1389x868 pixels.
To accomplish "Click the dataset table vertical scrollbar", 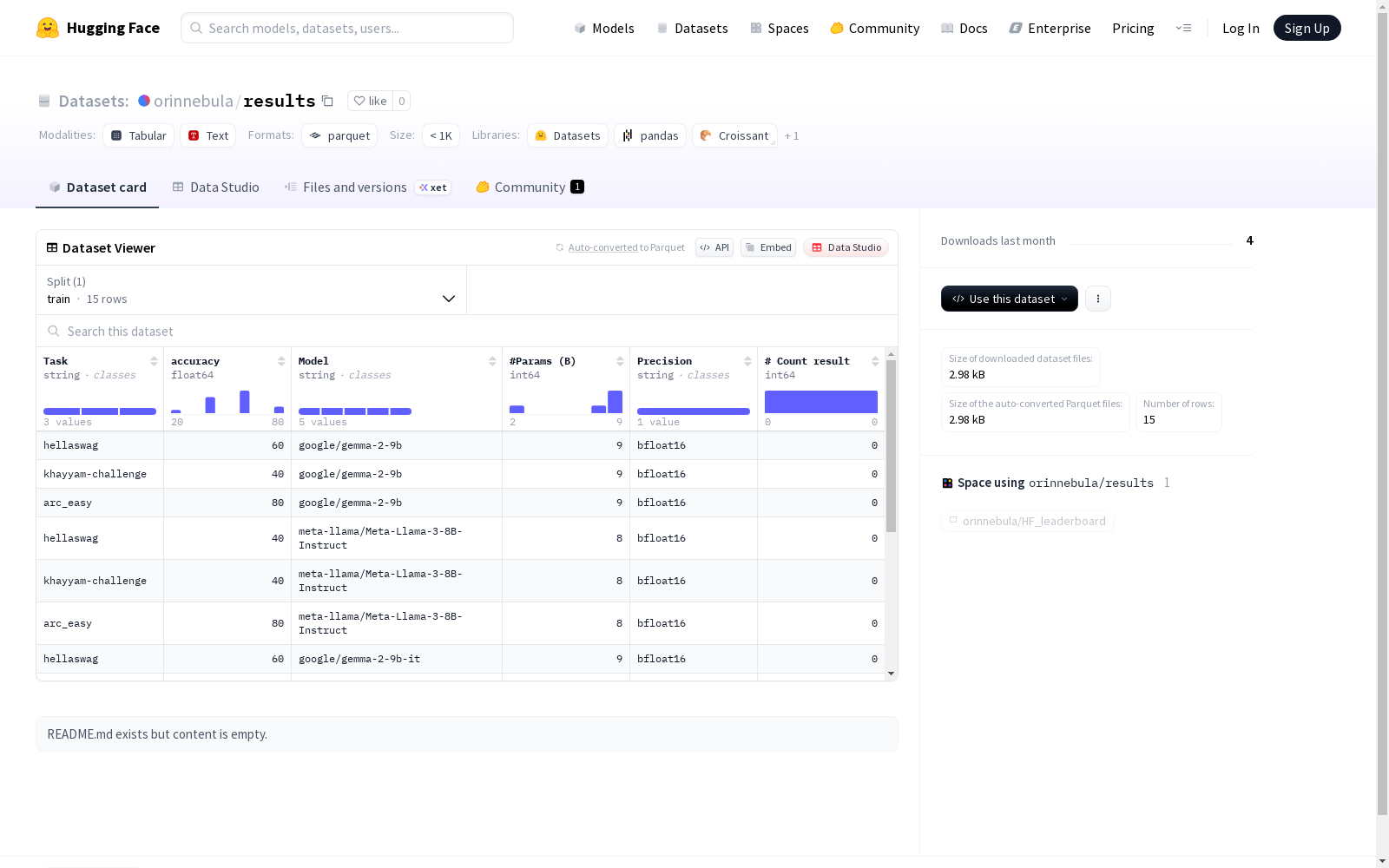I will pos(891,446).
